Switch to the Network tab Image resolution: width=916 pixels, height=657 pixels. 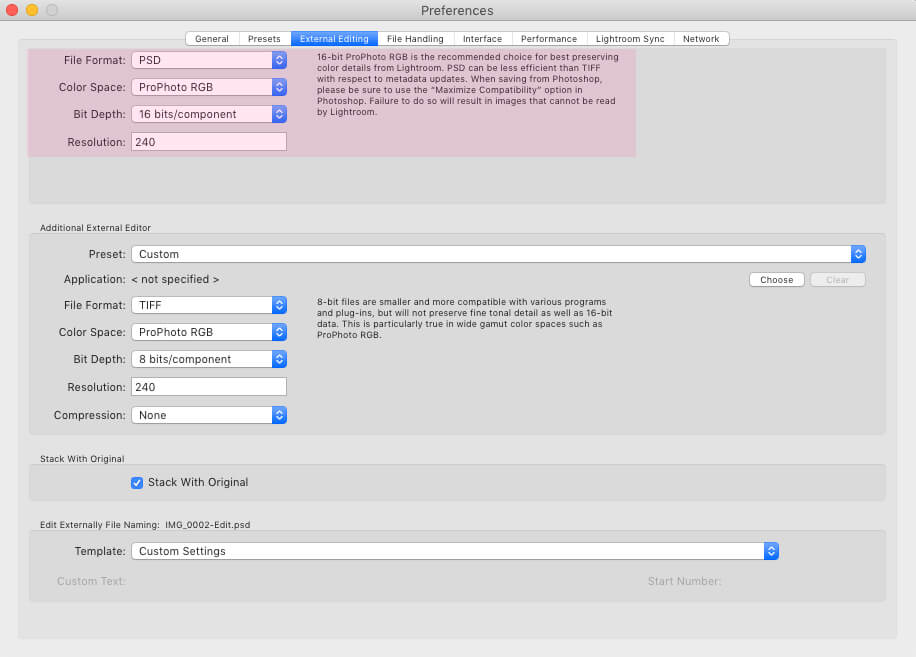(702, 38)
